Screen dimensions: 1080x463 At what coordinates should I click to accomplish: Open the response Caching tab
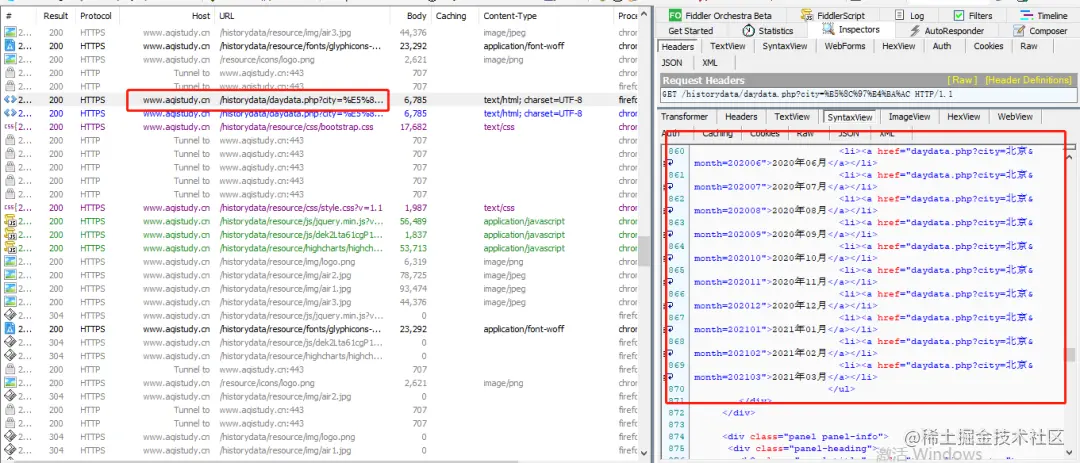click(x=717, y=133)
